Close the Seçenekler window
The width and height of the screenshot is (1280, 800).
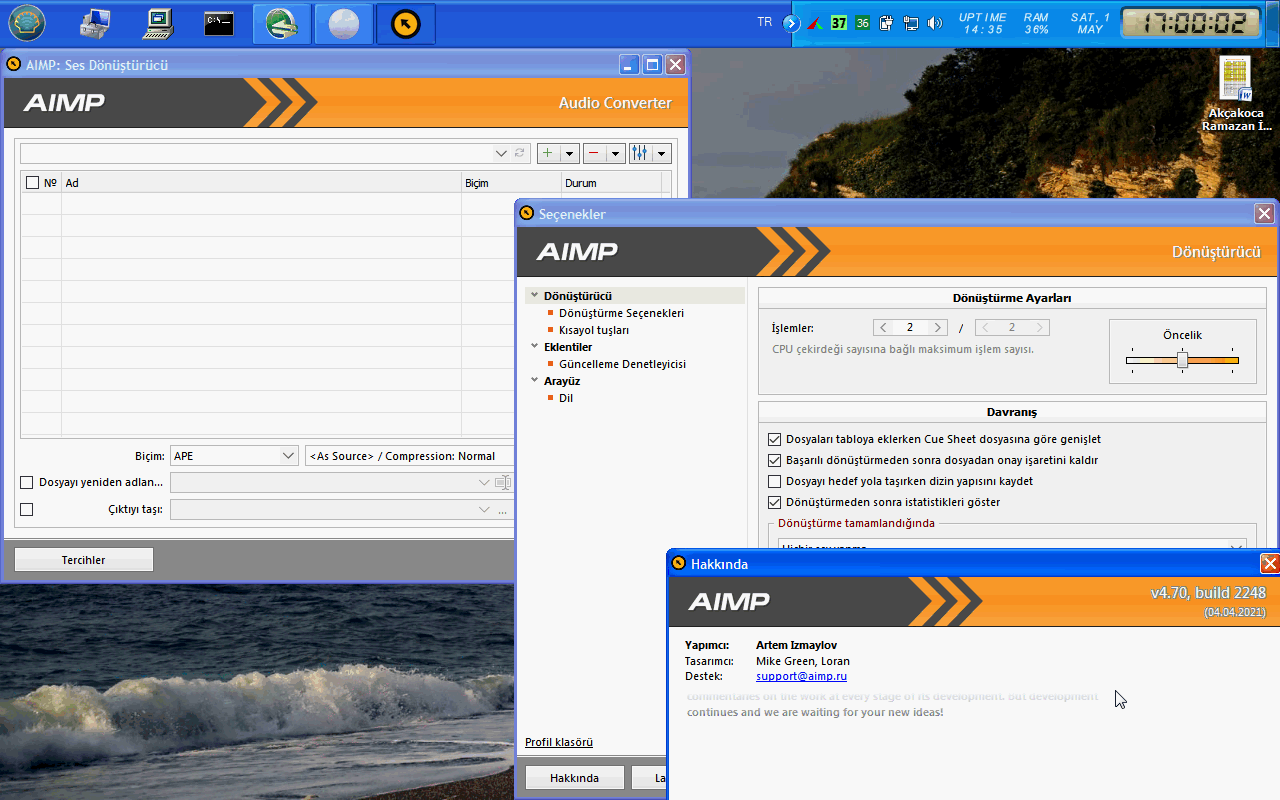(1265, 214)
